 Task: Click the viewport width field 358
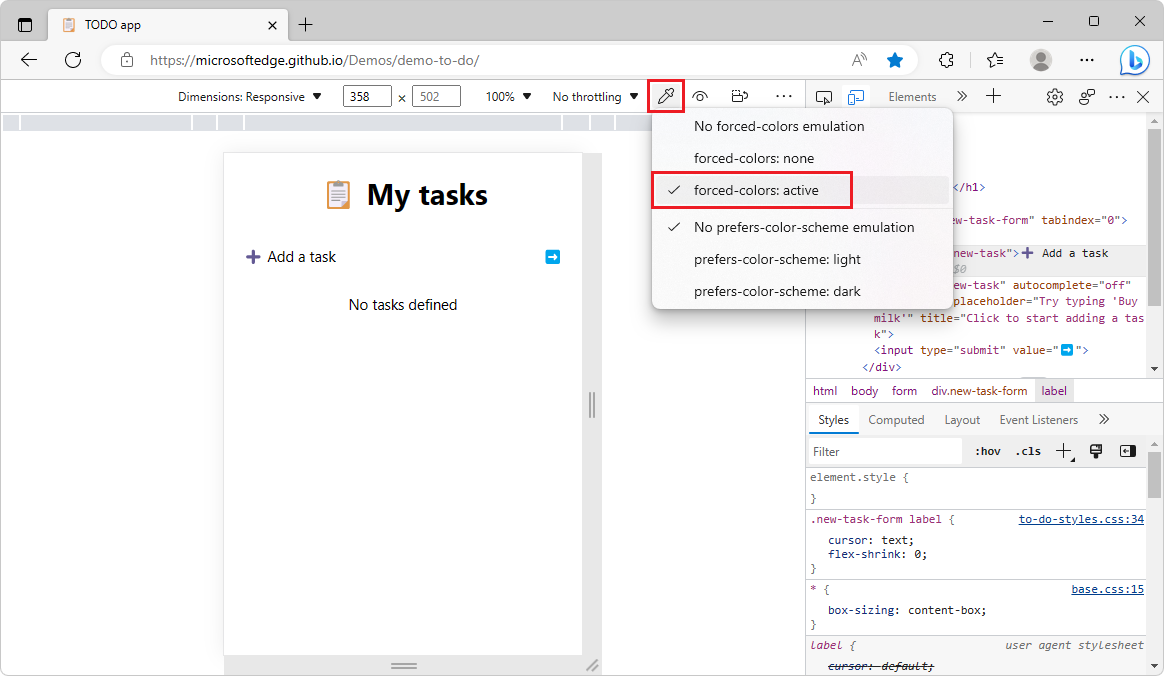coord(367,96)
